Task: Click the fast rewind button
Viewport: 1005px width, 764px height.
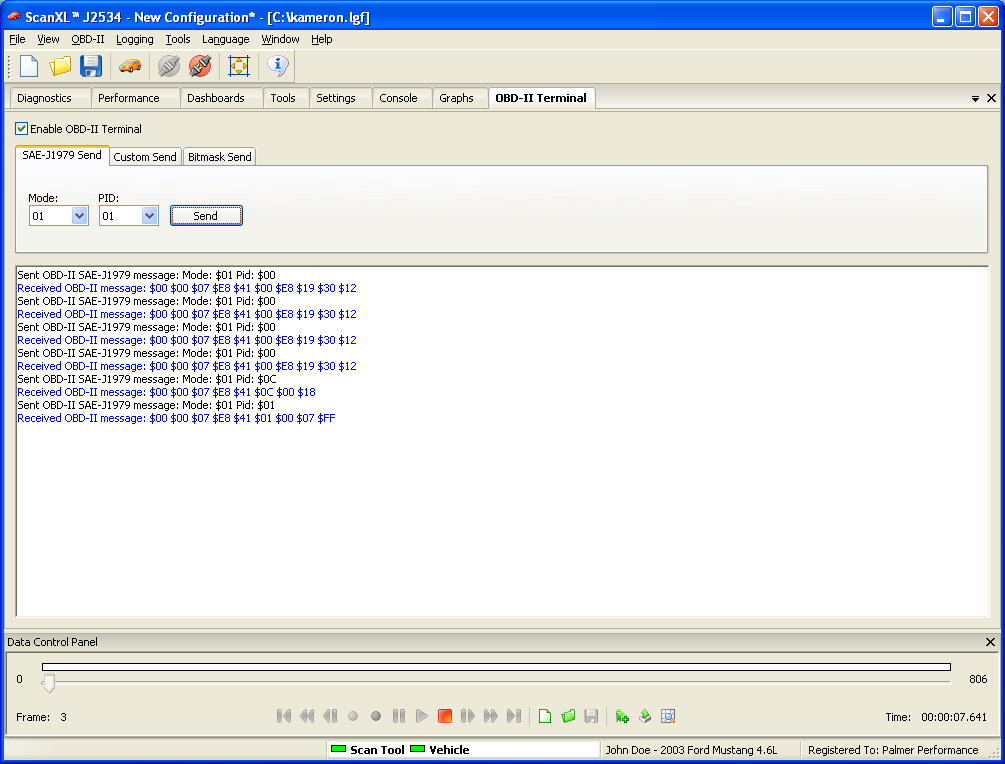Action: point(307,716)
